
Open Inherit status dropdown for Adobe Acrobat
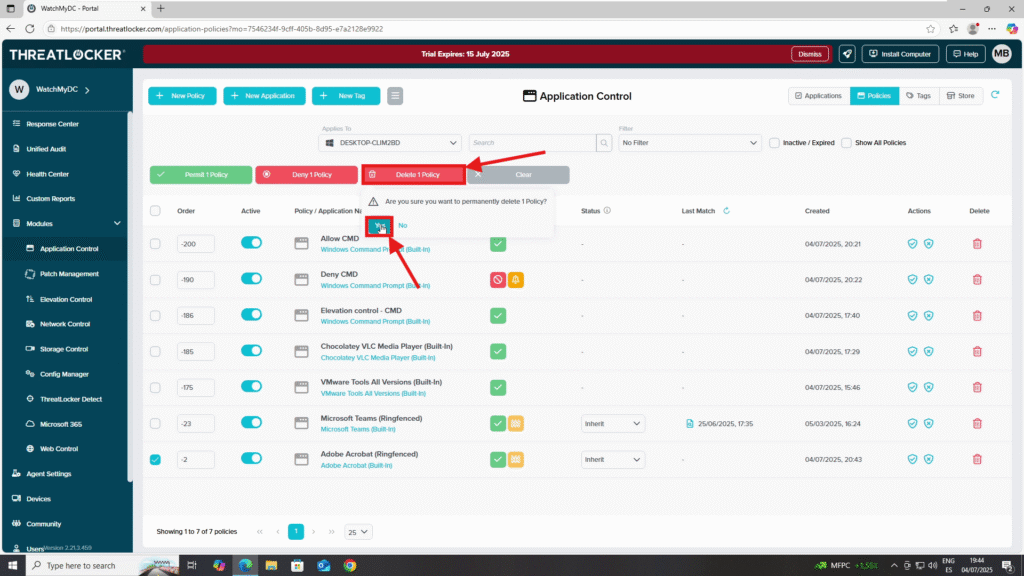coord(613,459)
